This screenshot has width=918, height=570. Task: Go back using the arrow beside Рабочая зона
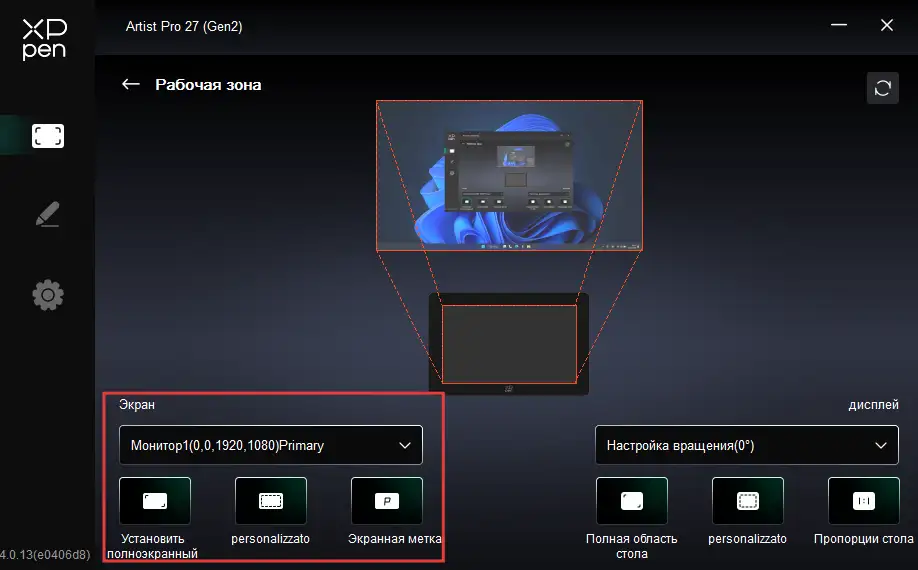click(x=130, y=85)
